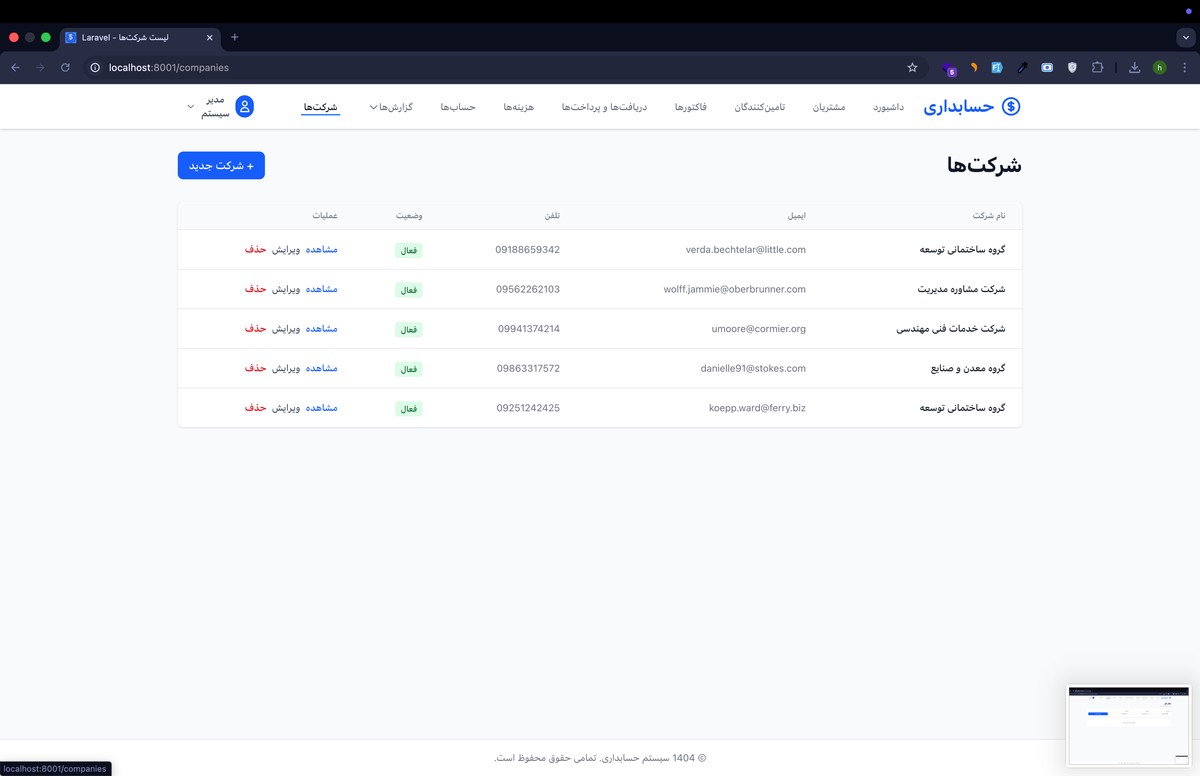Open the tab search dropdown arrow
This screenshot has height=776, width=1200.
pos(1185,37)
